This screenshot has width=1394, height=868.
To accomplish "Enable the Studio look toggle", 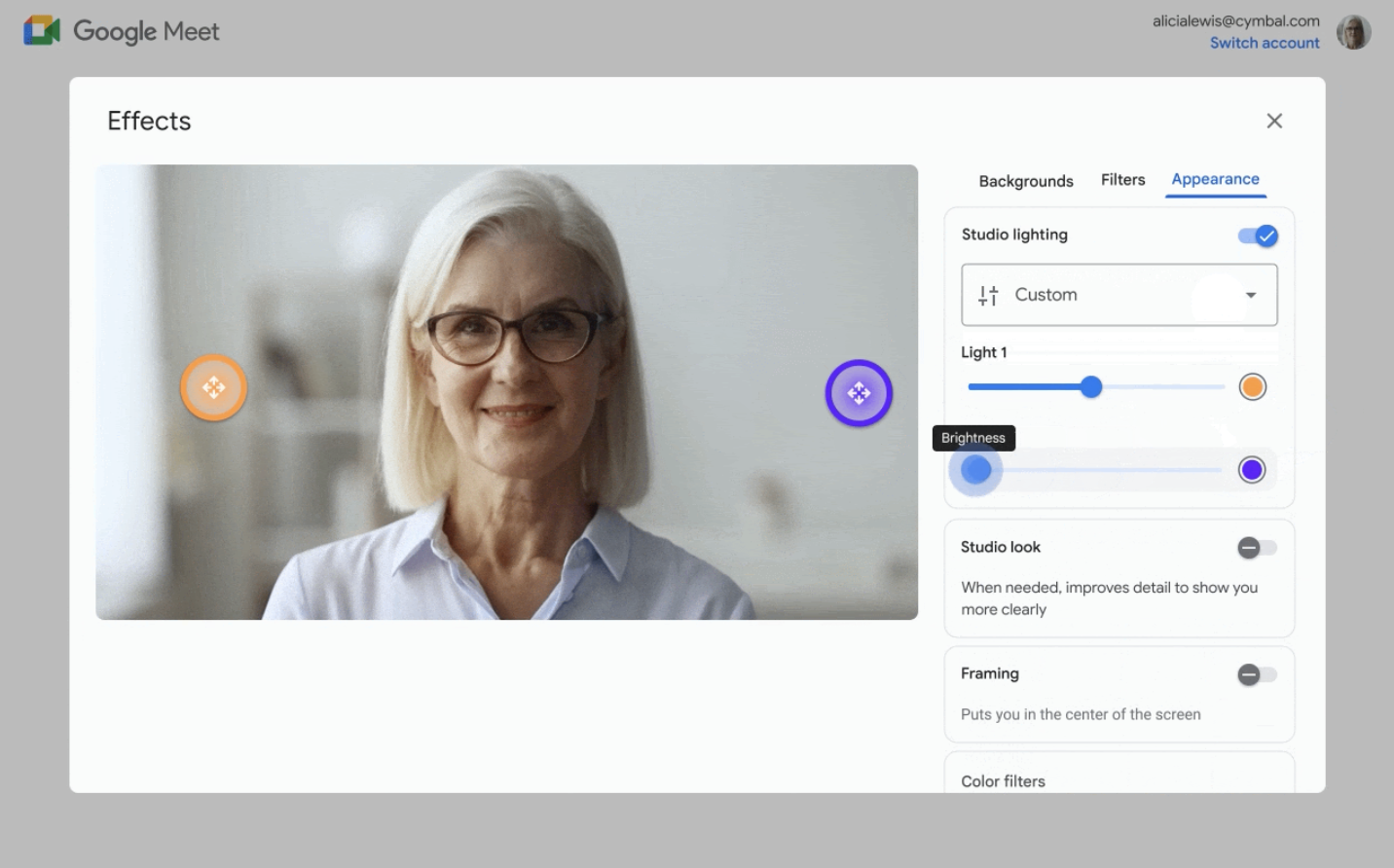I will (1257, 548).
